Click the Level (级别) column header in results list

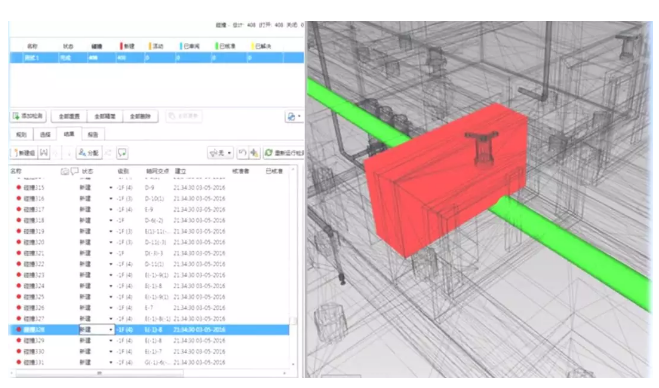(123, 171)
